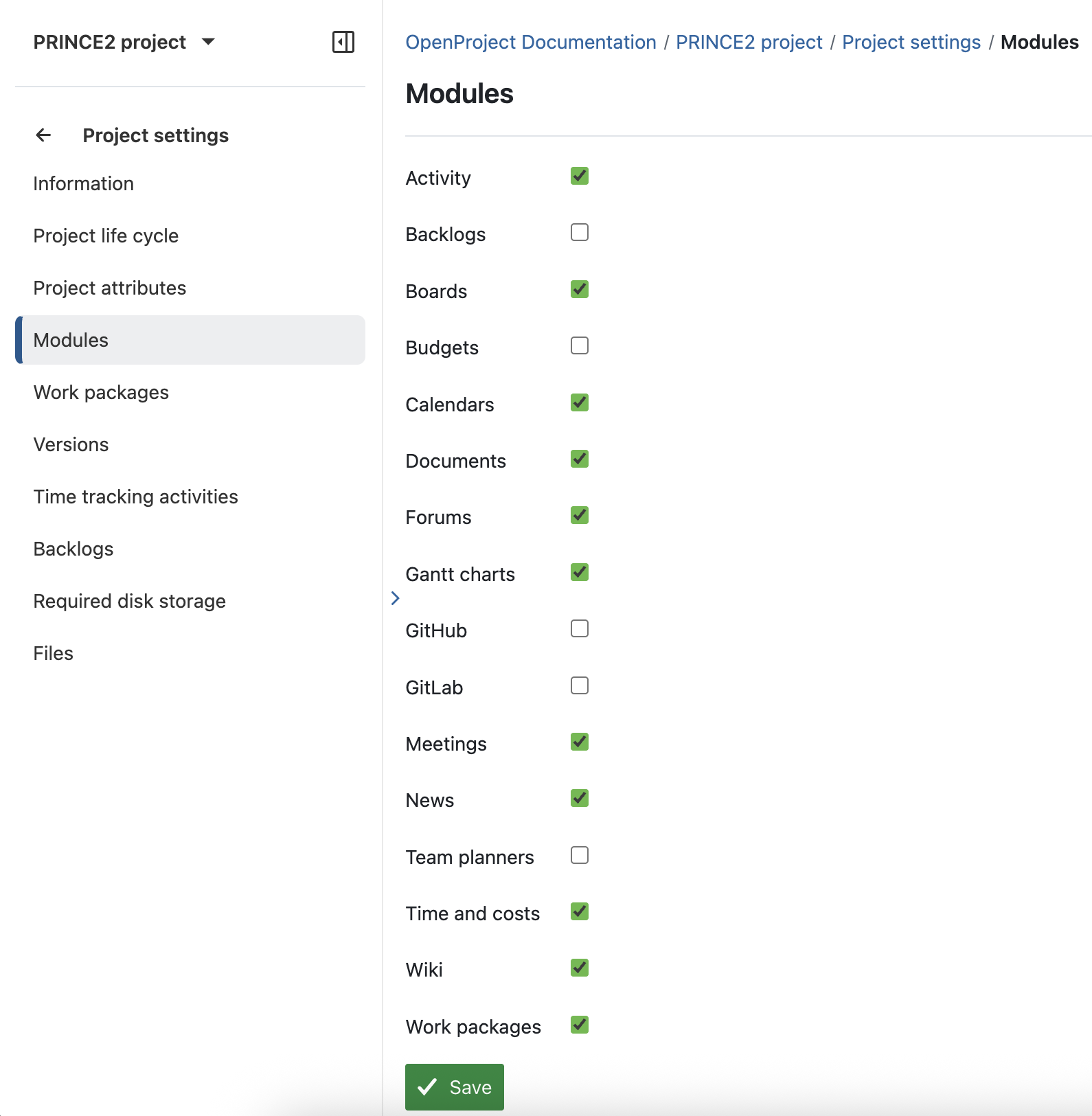Open the PRINCE2 project dropdown arrow
This screenshot has height=1116, width=1092.
point(208,42)
